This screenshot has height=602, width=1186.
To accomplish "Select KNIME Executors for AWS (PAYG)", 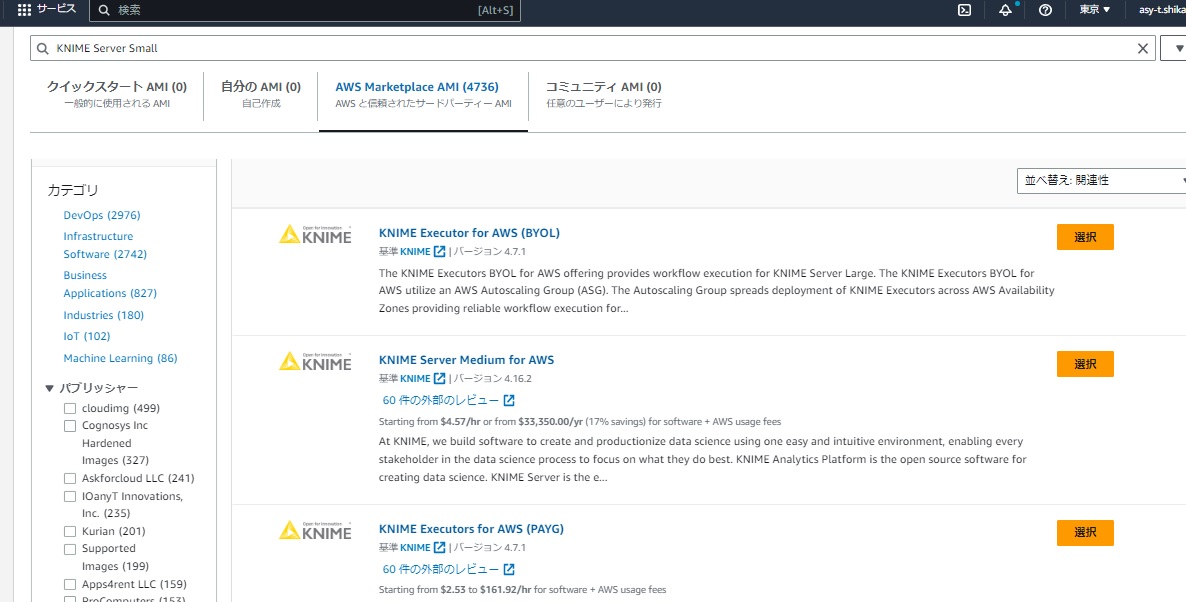I will click(1085, 532).
